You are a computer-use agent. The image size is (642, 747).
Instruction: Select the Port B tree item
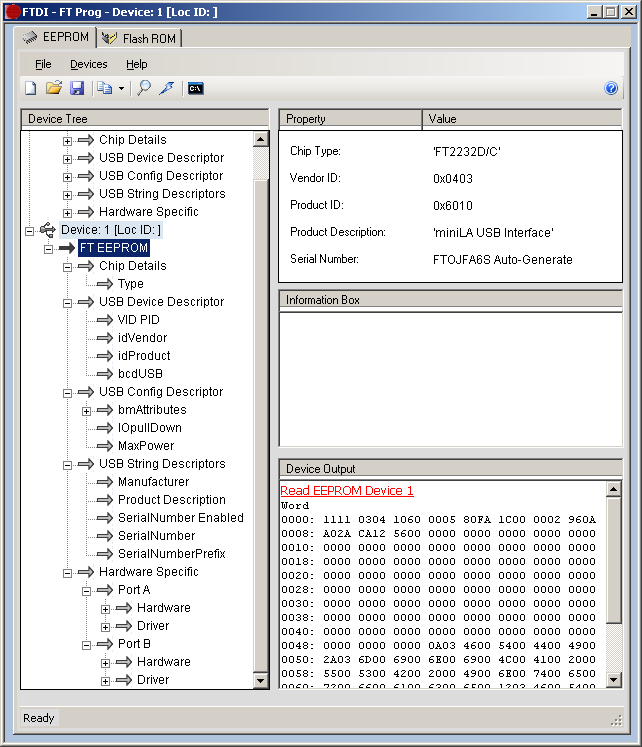(134, 644)
